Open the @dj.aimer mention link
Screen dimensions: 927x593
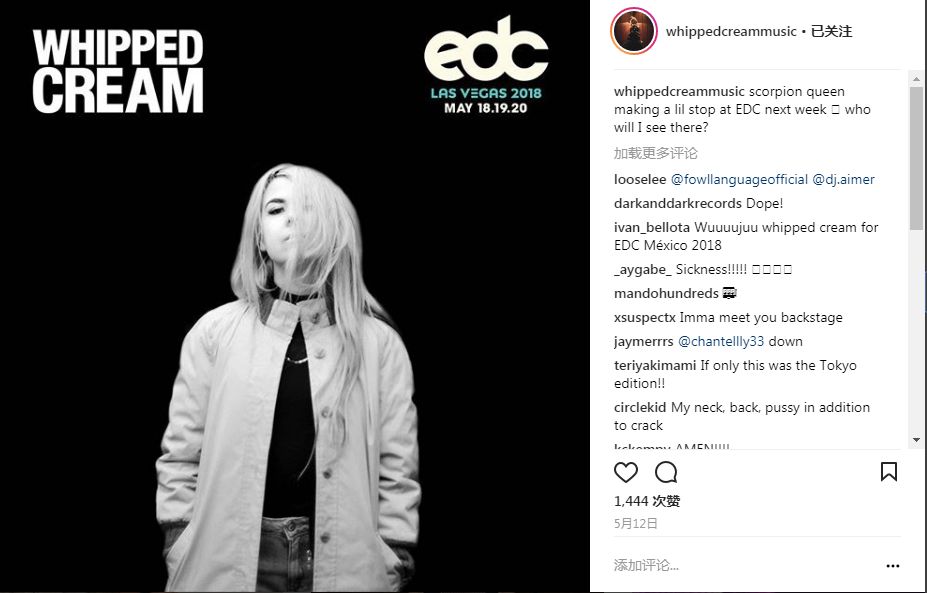844,179
